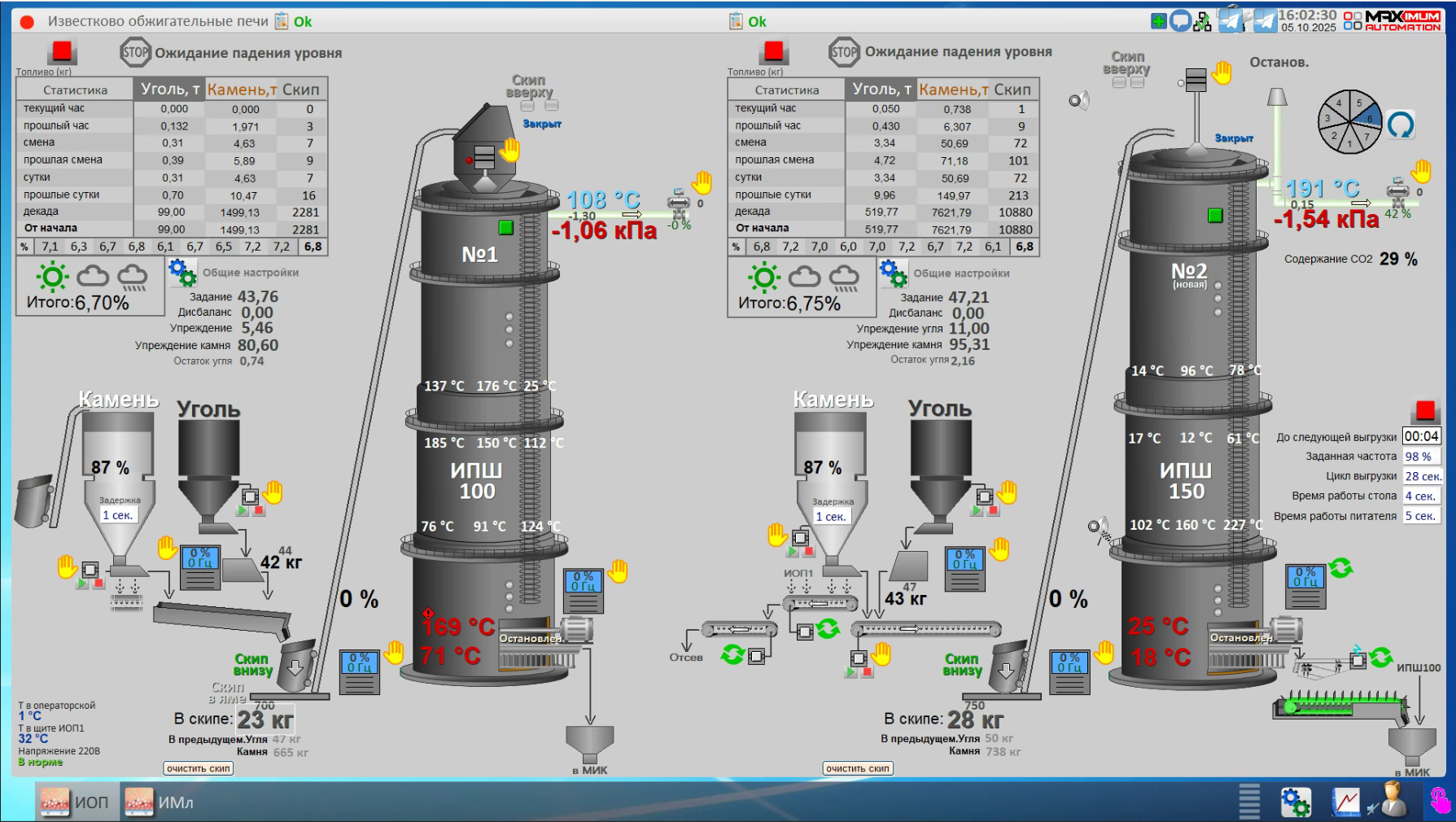Switch to the ИМл tab
Viewport: 1456px width, 822px height.
coord(160,802)
